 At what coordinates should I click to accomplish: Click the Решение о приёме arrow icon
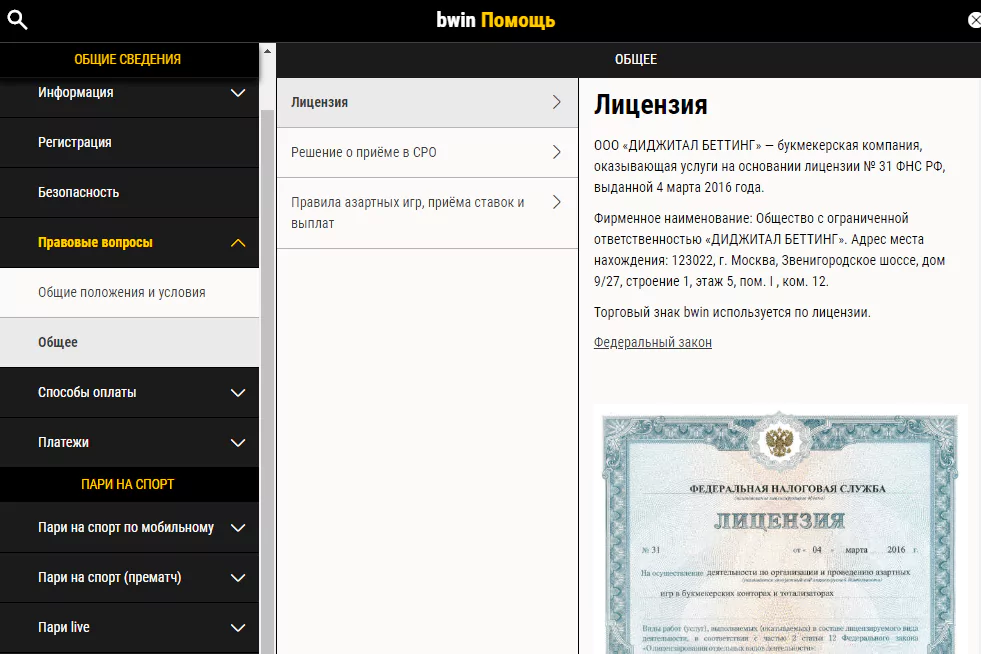[557, 152]
